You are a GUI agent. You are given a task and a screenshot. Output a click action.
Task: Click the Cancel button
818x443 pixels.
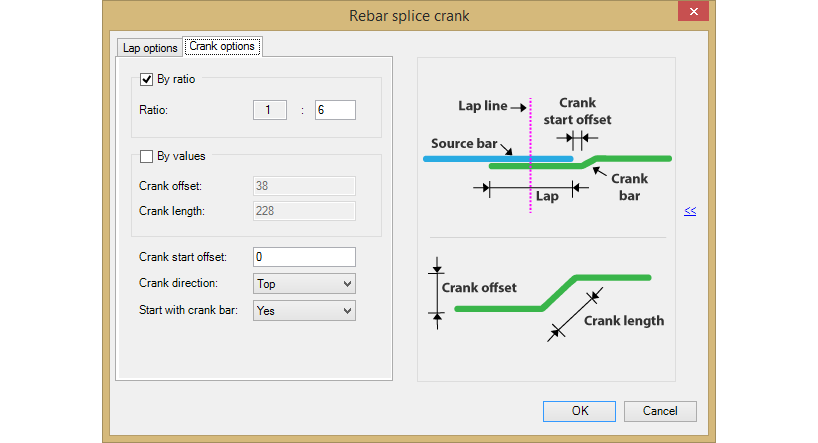click(660, 411)
